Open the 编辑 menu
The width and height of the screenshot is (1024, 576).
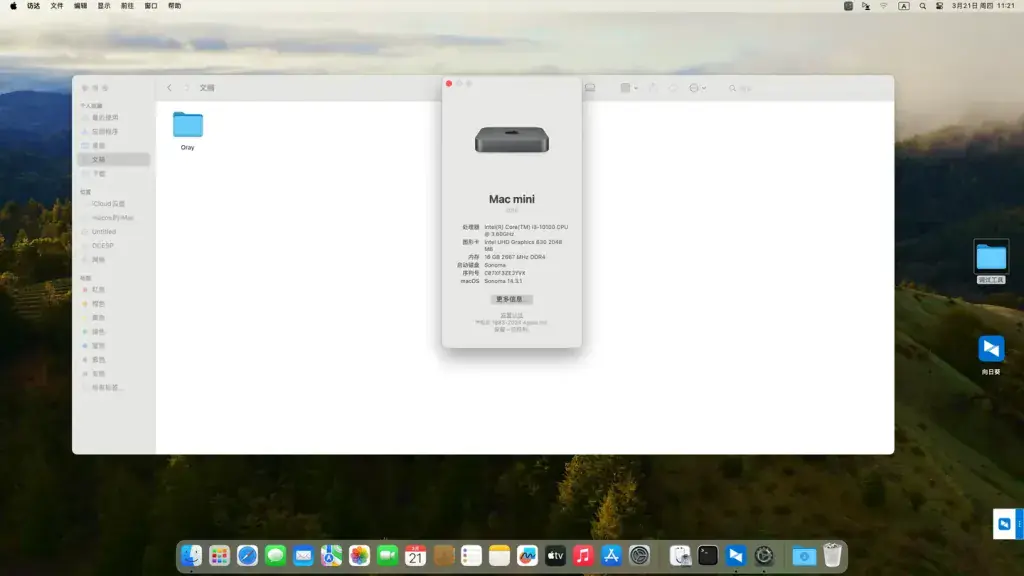pyautogui.click(x=80, y=6)
